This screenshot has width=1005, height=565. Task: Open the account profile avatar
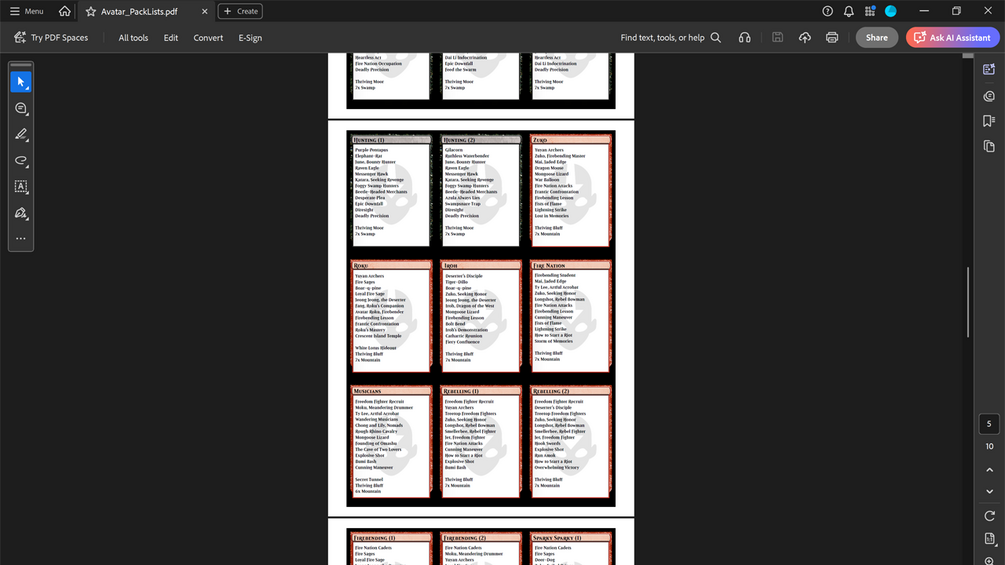[x=891, y=11]
